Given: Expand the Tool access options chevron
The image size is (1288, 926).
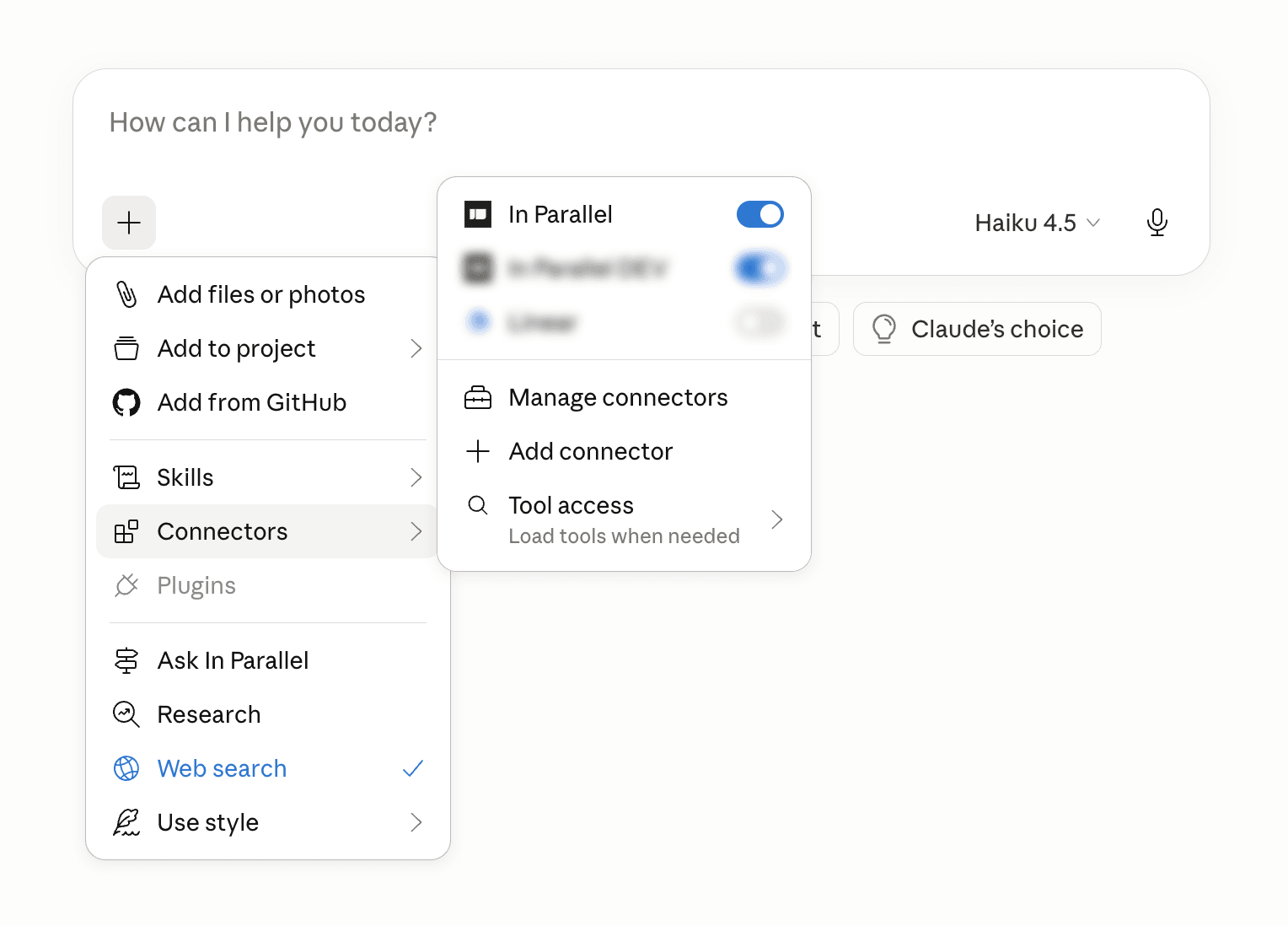Looking at the screenshot, I should pos(777,520).
